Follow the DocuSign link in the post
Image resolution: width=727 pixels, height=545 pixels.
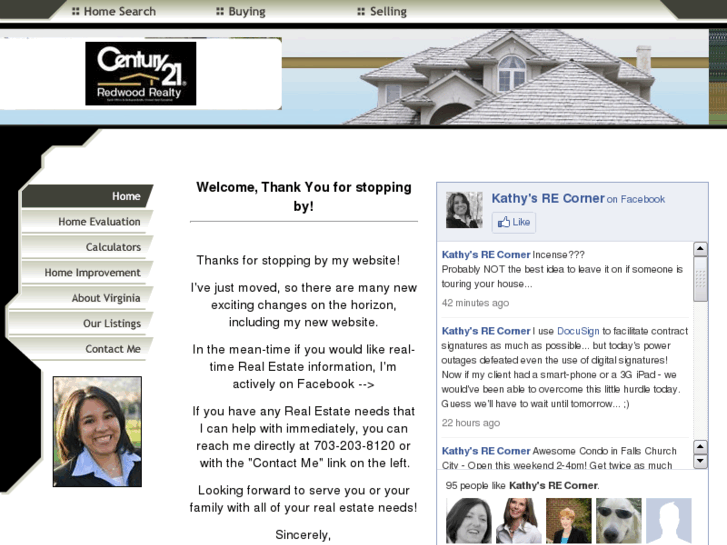click(578, 331)
